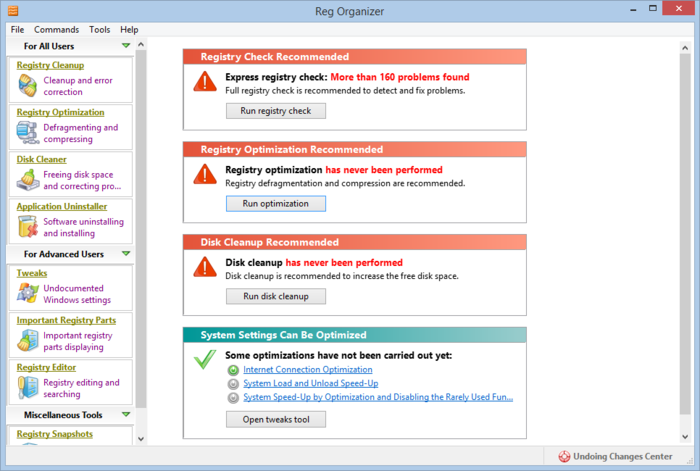Toggle the circle beside System Speed-Up by Optimization
Screen dimensions: 700x471
coord(233,398)
